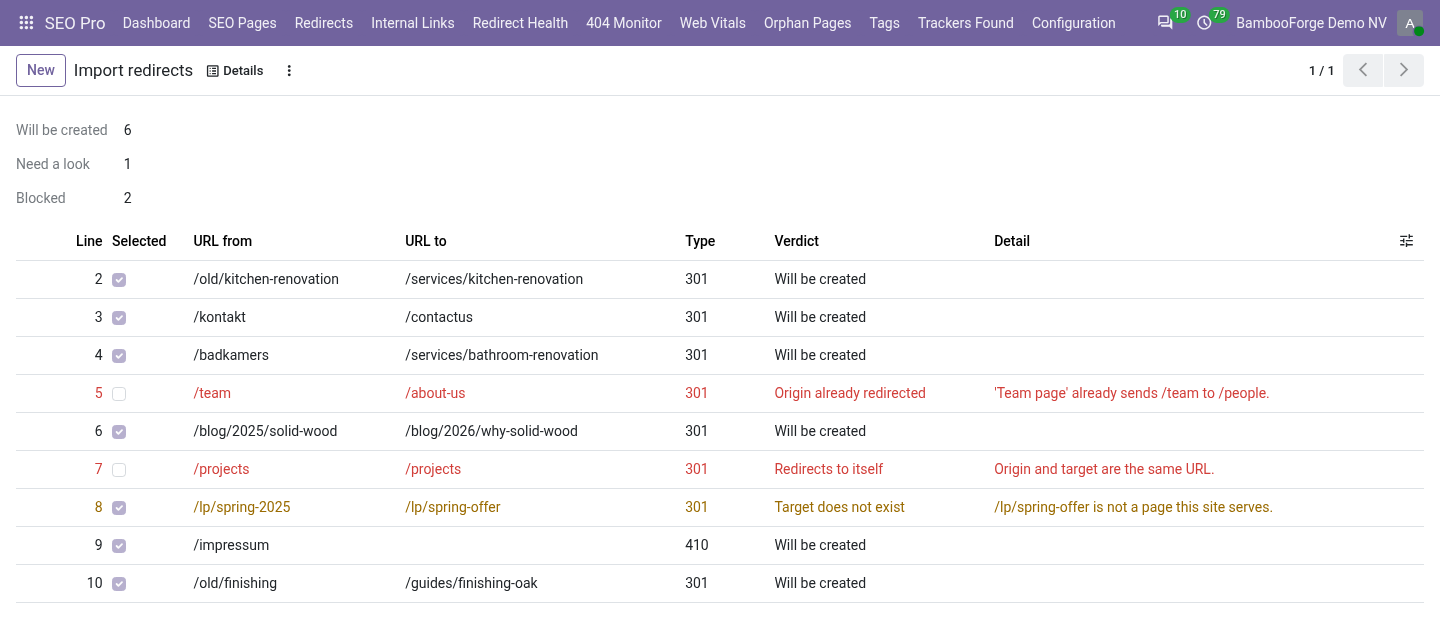The image size is (1440, 635).
Task: Open the messages chat icon
Action: click(x=1165, y=23)
